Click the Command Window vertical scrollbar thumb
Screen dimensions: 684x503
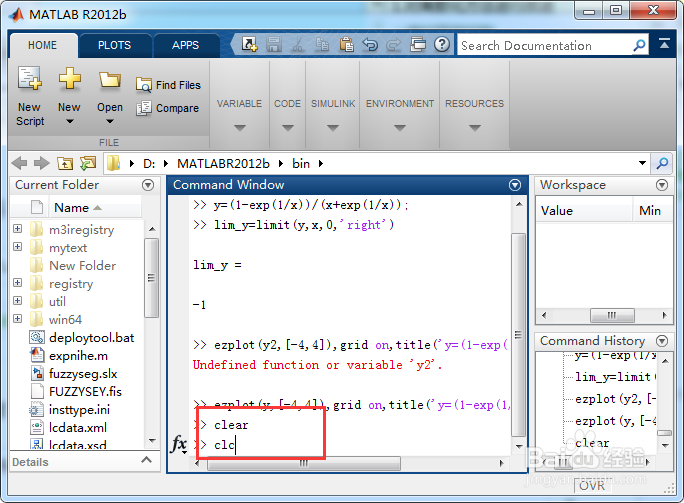(518, 335)
